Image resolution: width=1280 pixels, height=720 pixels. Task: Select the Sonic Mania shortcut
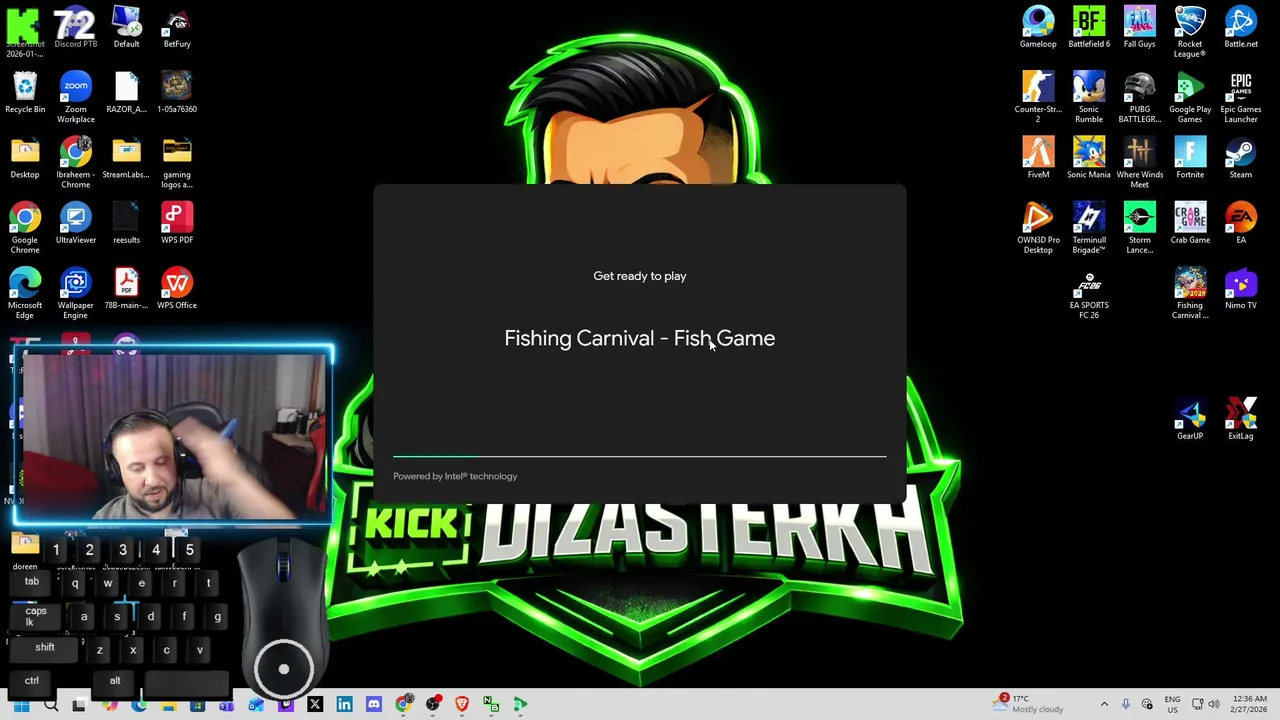(x=1089, y=158)
